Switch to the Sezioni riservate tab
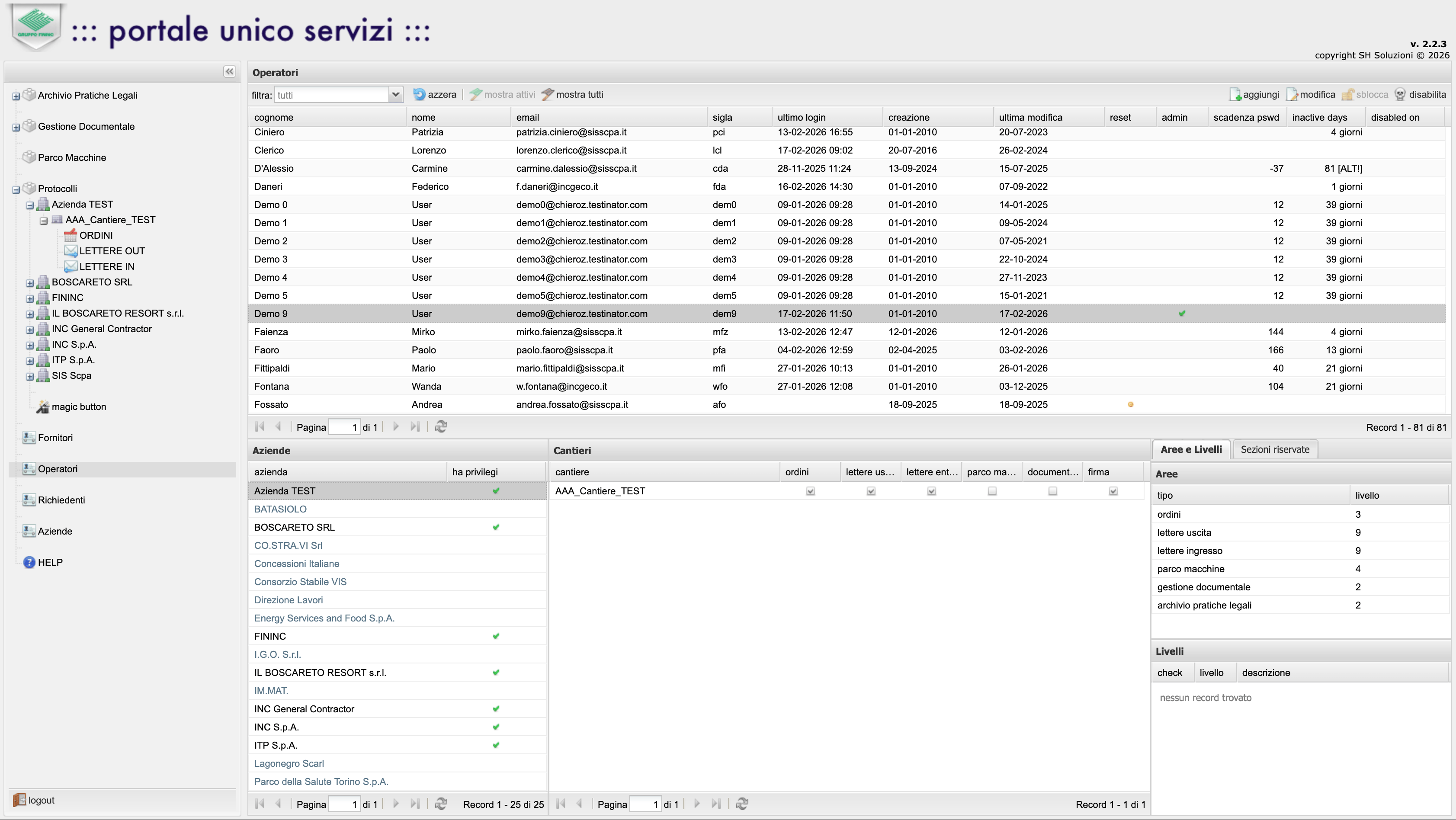The image size is (1456, 820). [x=1275, y=449]
